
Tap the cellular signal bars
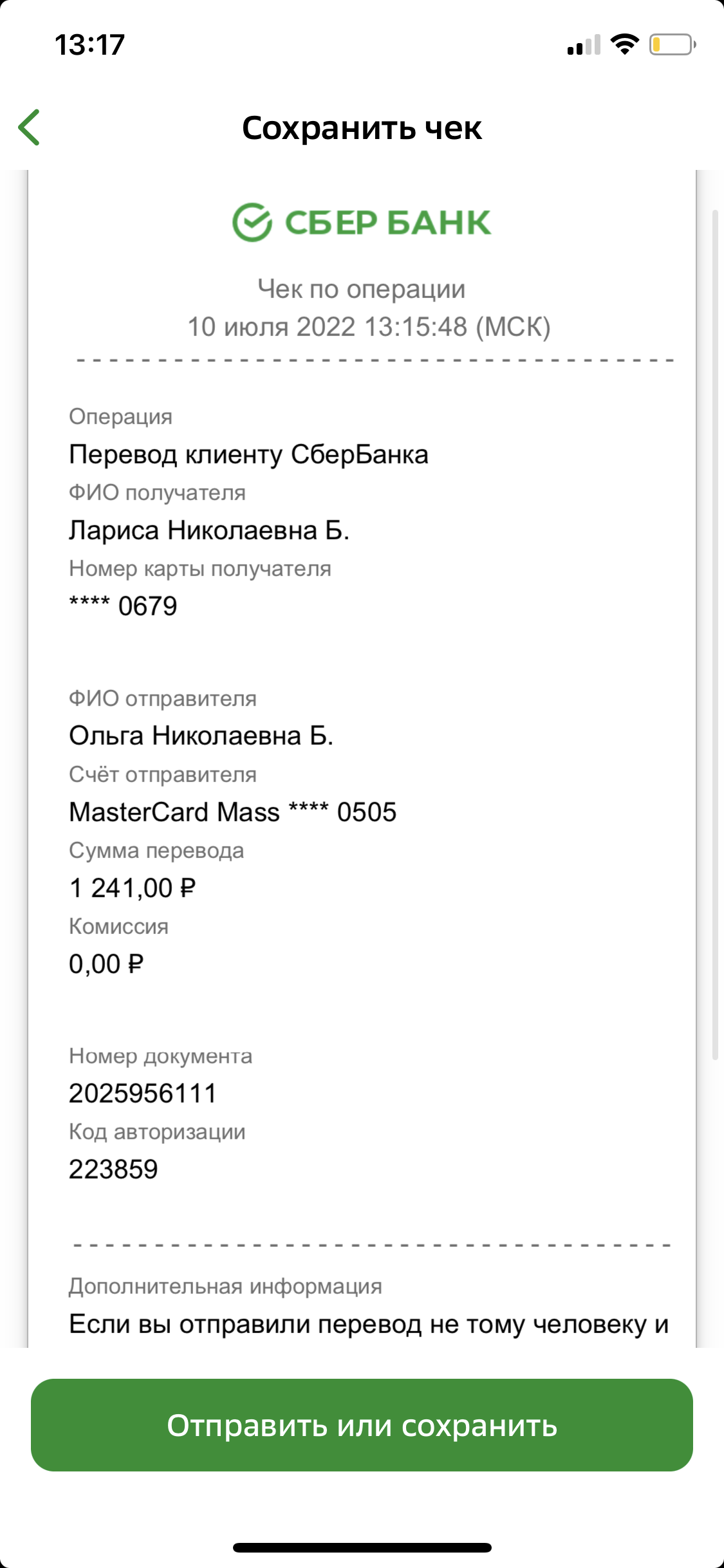tap(584, 45)
